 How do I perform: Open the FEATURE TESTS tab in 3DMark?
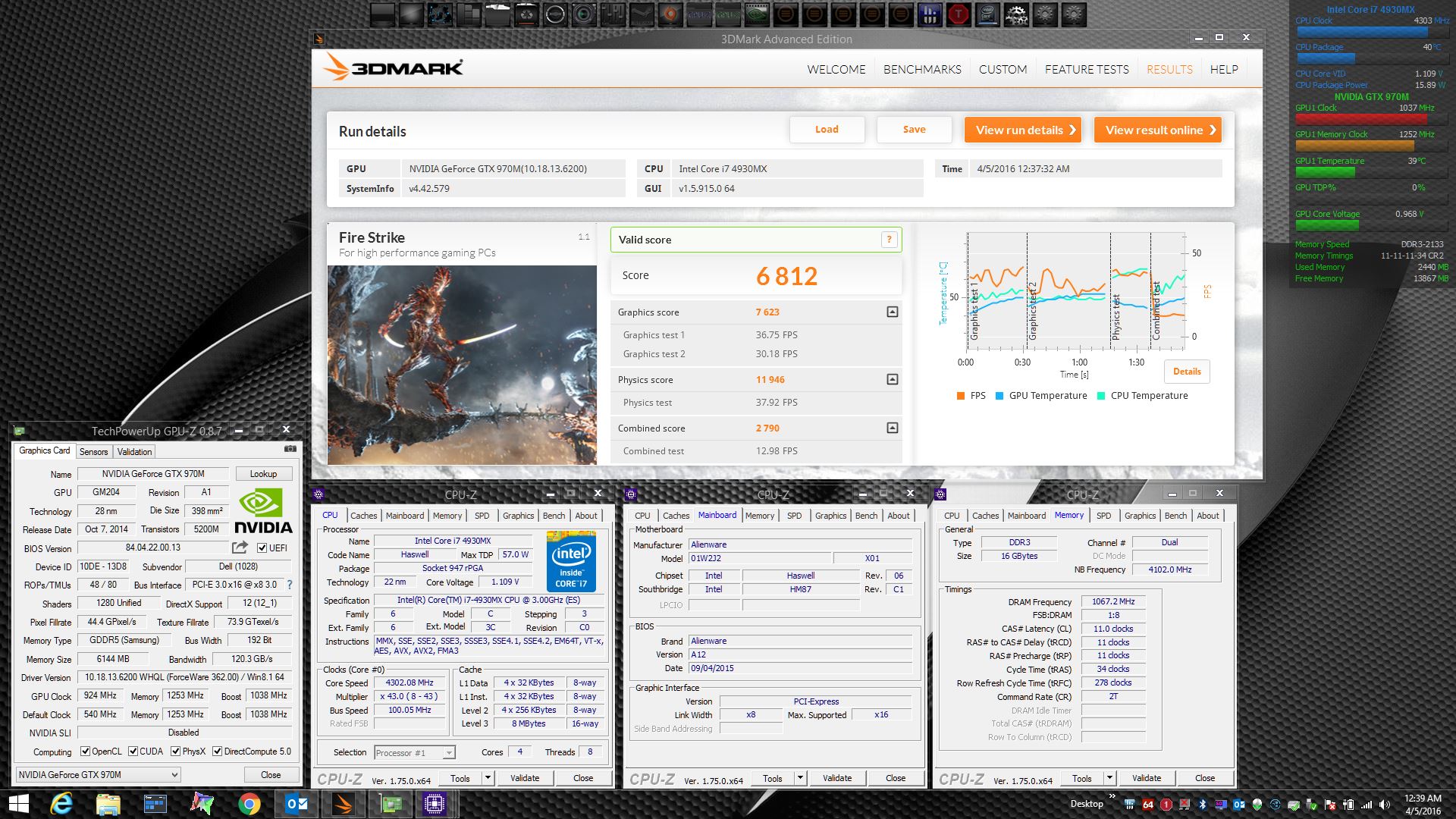pos(1087,69)
